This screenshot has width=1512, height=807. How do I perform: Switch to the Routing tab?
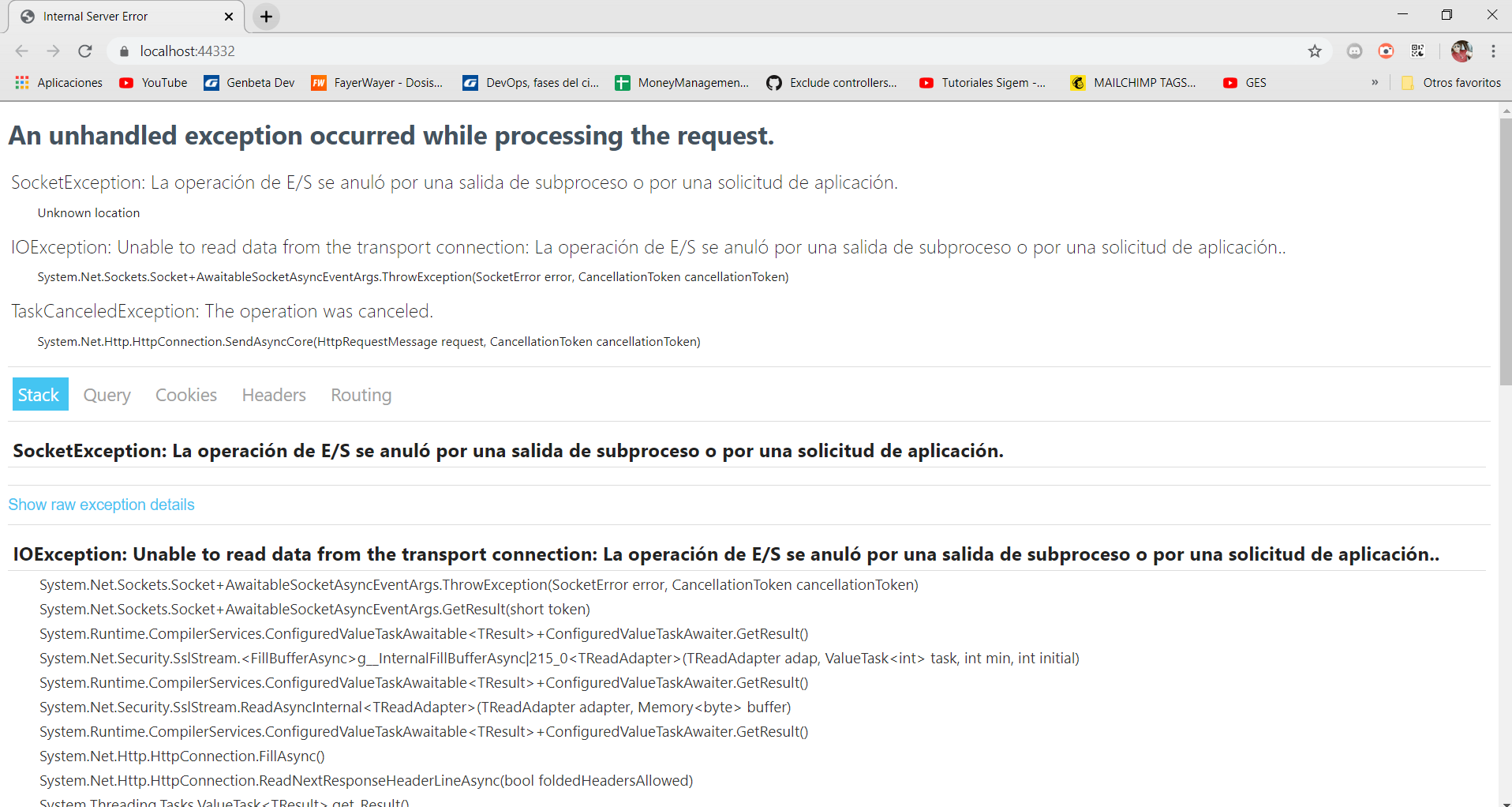point(361,395)
